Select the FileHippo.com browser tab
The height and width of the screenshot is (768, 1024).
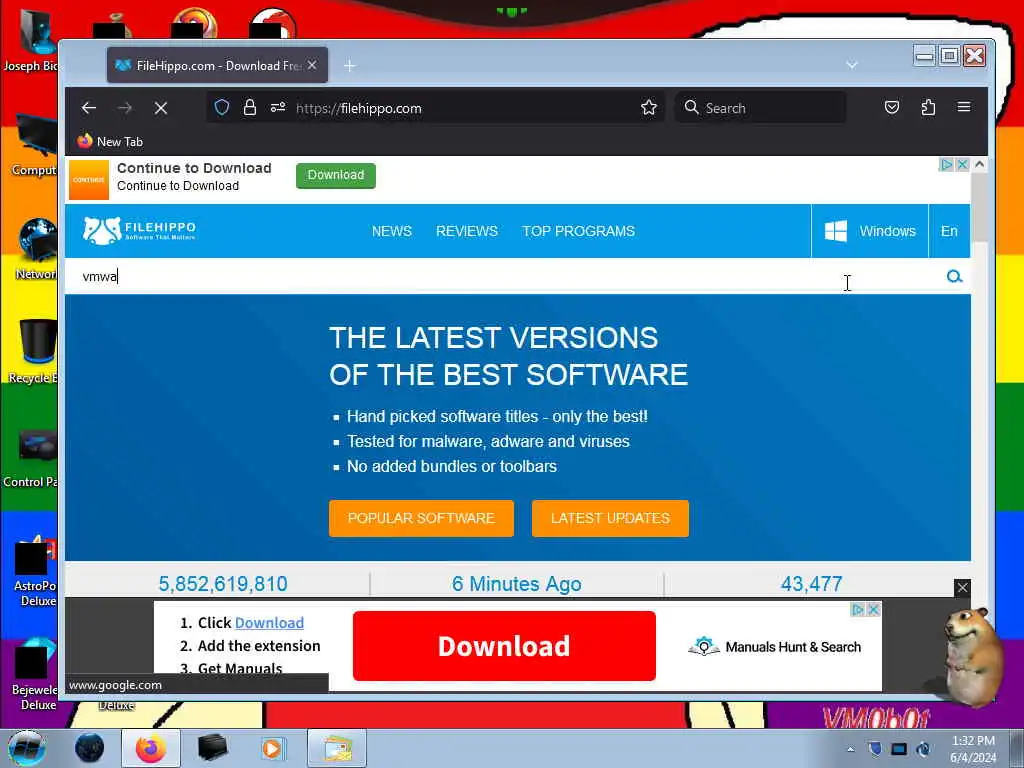[217, 65]
